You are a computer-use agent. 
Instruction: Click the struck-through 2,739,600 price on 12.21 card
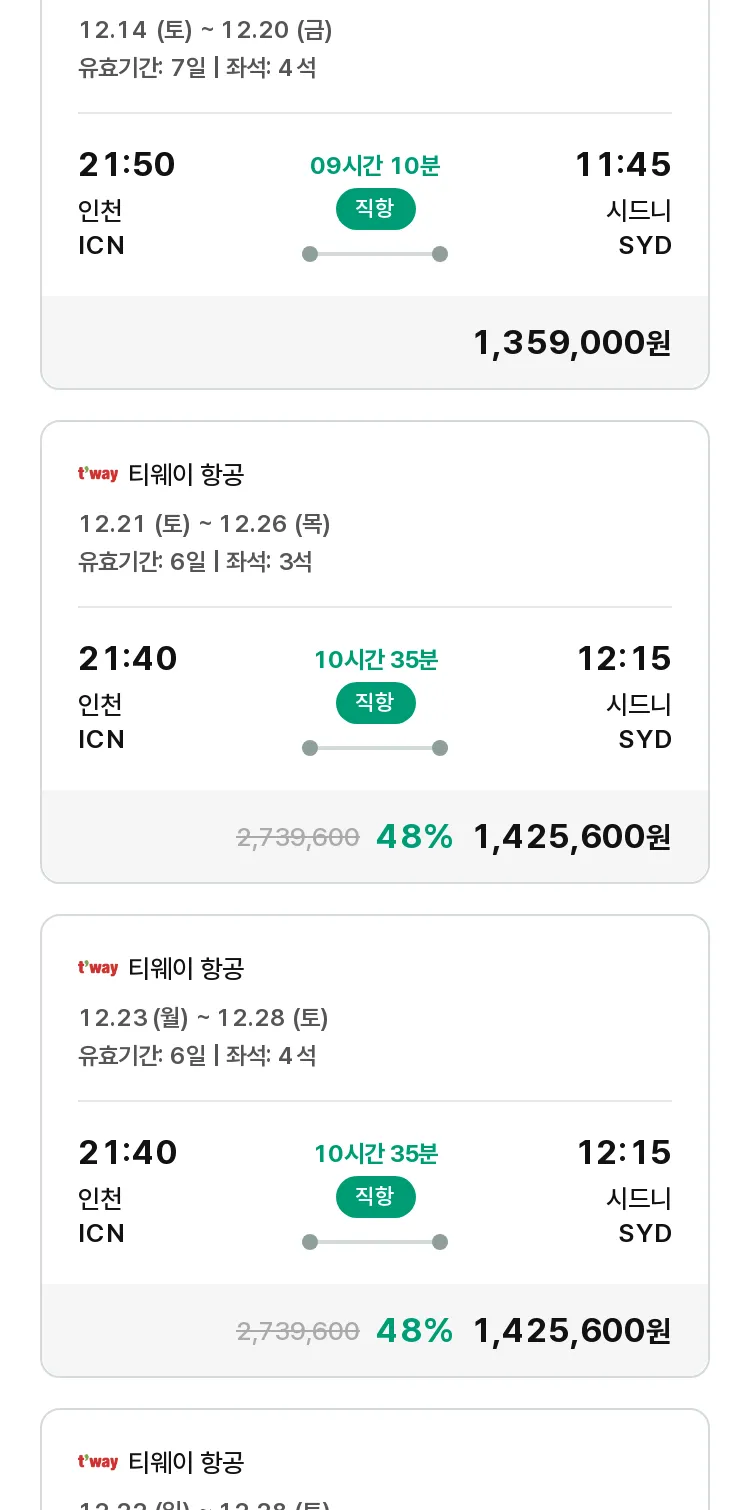(x=298, y=838)
